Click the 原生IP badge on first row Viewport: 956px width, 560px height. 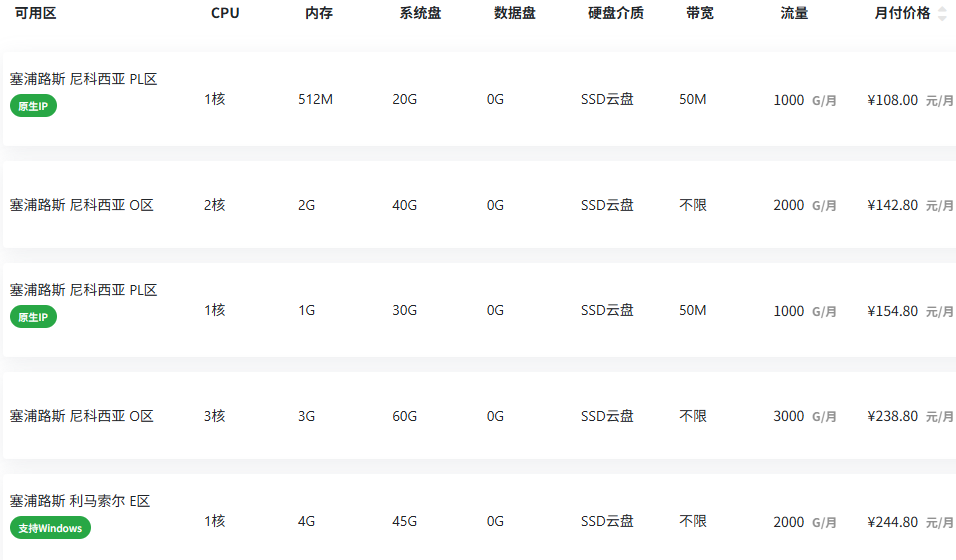click(34, 106)
